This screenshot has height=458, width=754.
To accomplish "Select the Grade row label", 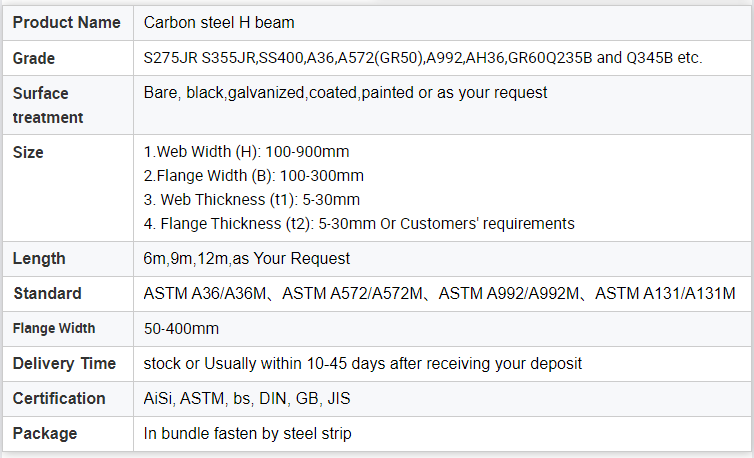I will click(x=34, y=58).
